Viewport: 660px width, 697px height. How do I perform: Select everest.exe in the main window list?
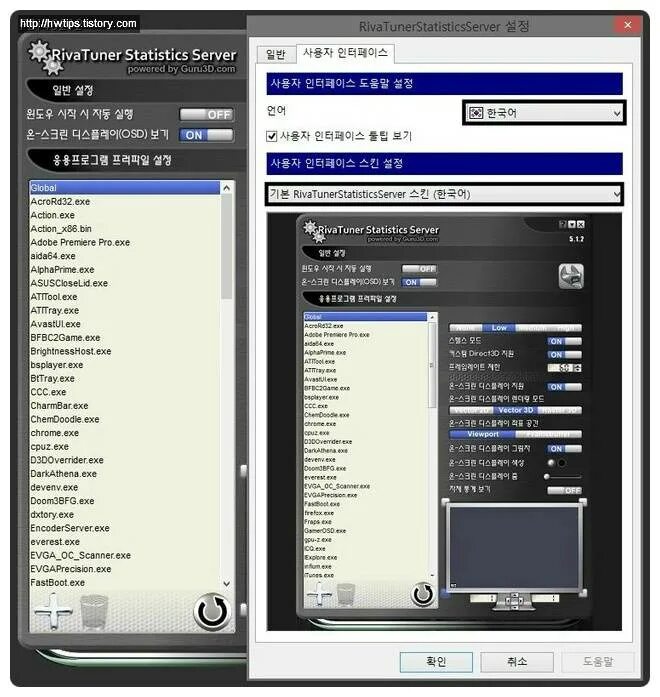[124, 542]
